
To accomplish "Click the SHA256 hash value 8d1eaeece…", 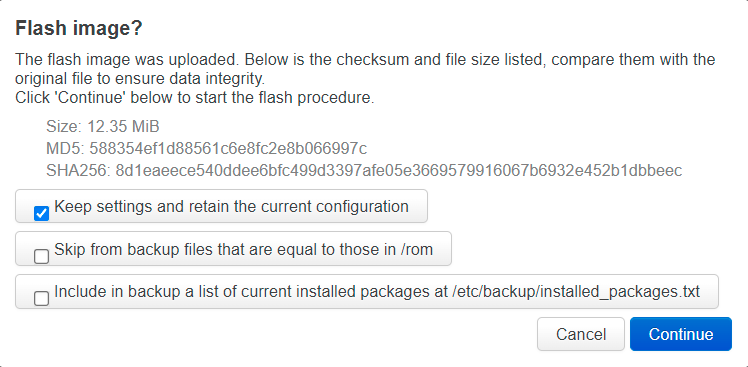I will pyautogui.click(x=399, y=170).
